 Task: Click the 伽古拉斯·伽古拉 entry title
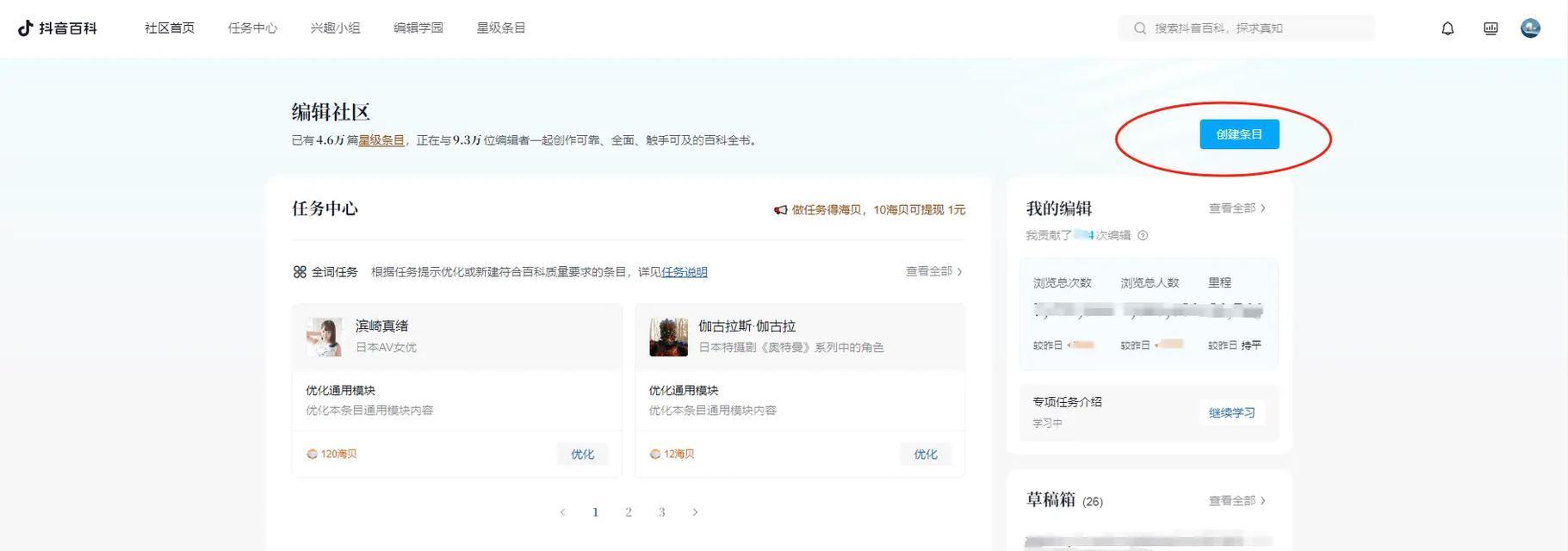tap(747, 326)
